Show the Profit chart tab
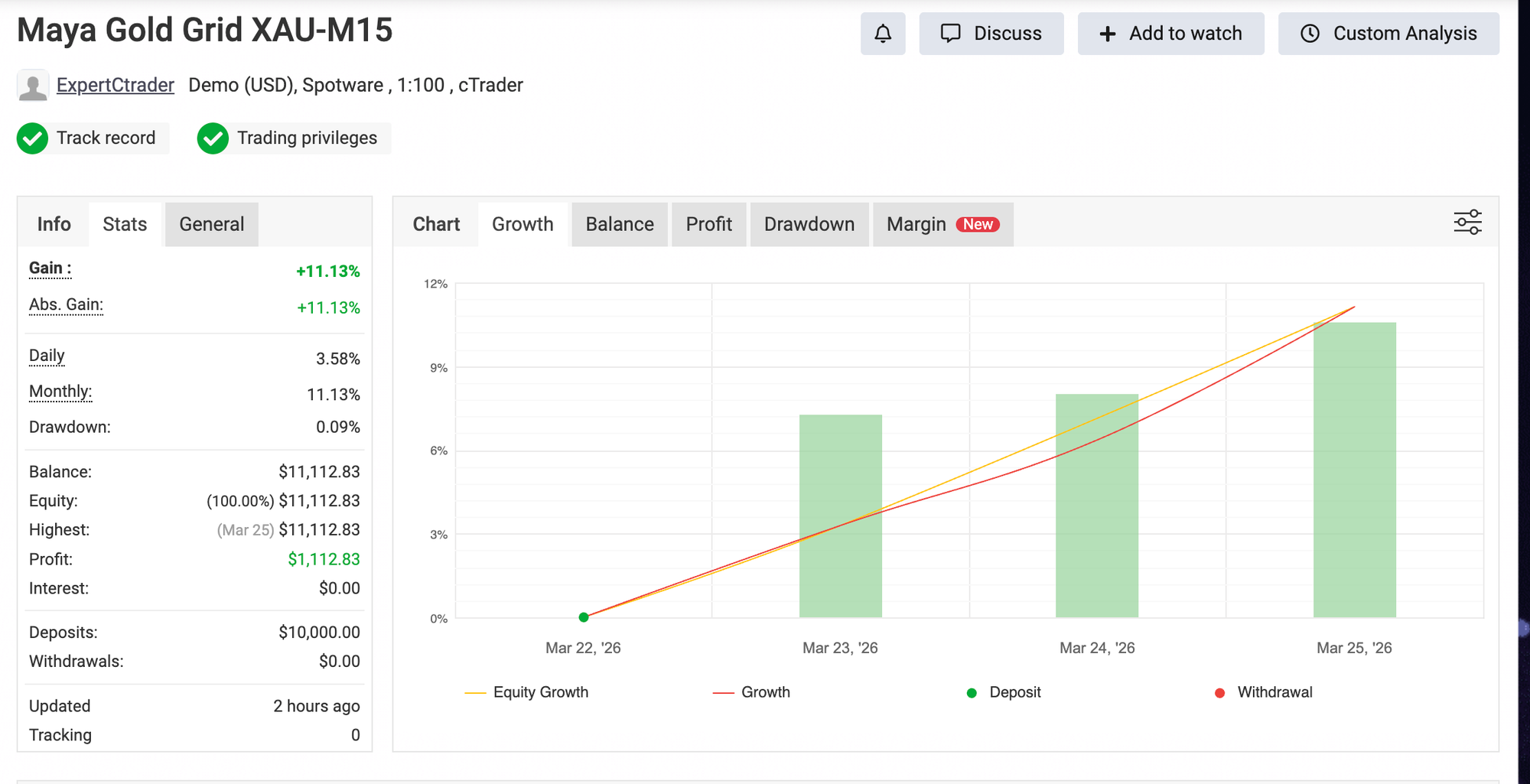 click(x=708, y=224)
